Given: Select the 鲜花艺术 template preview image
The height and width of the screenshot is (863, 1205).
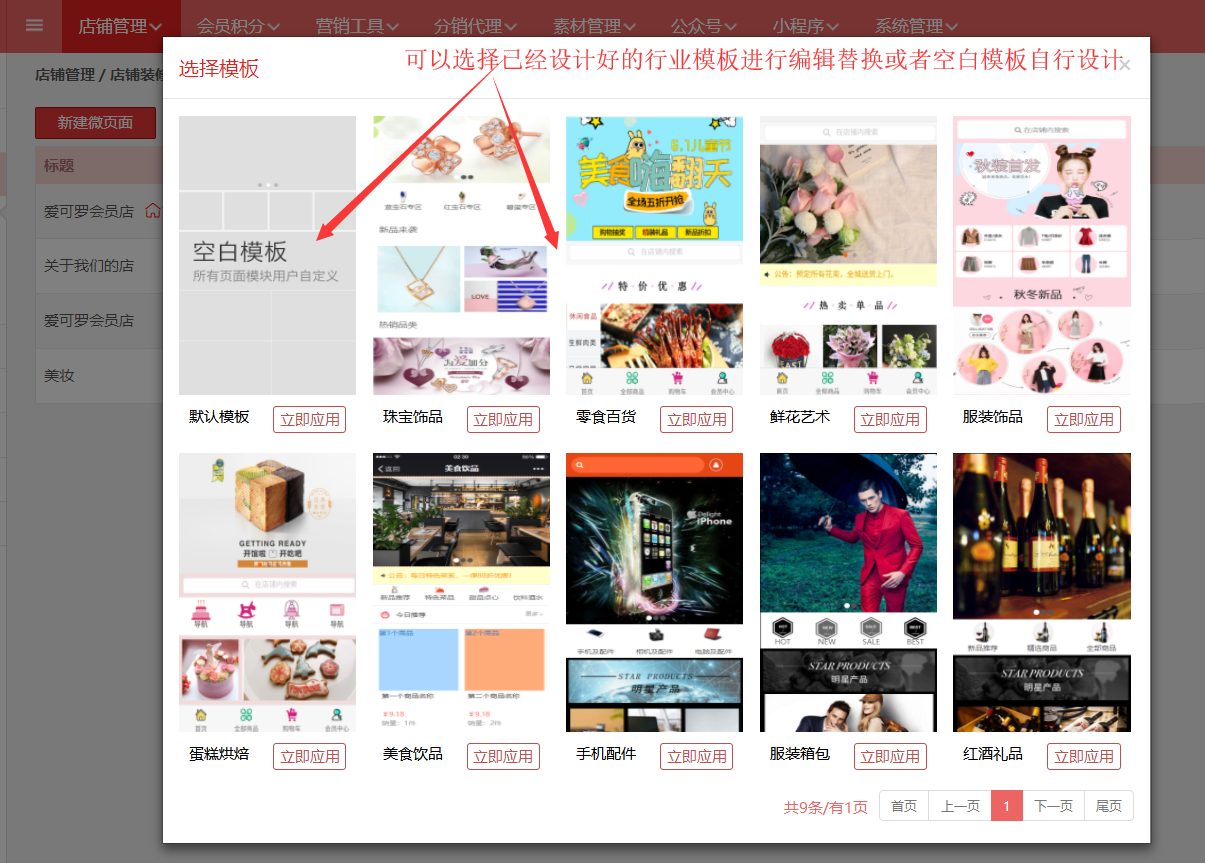Looking at the screenshot, I should [x=848, y=255].
